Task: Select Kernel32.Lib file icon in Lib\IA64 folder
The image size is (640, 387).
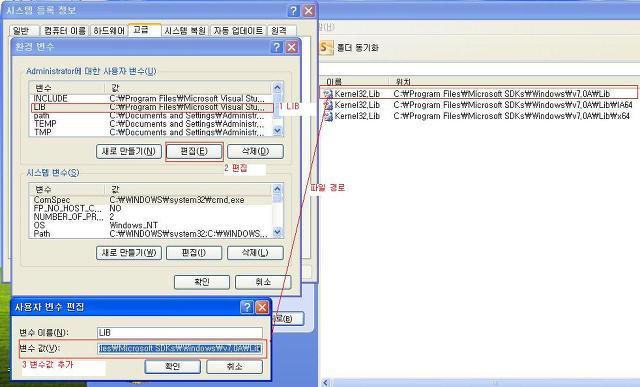Action: click(x=328, y=105)
